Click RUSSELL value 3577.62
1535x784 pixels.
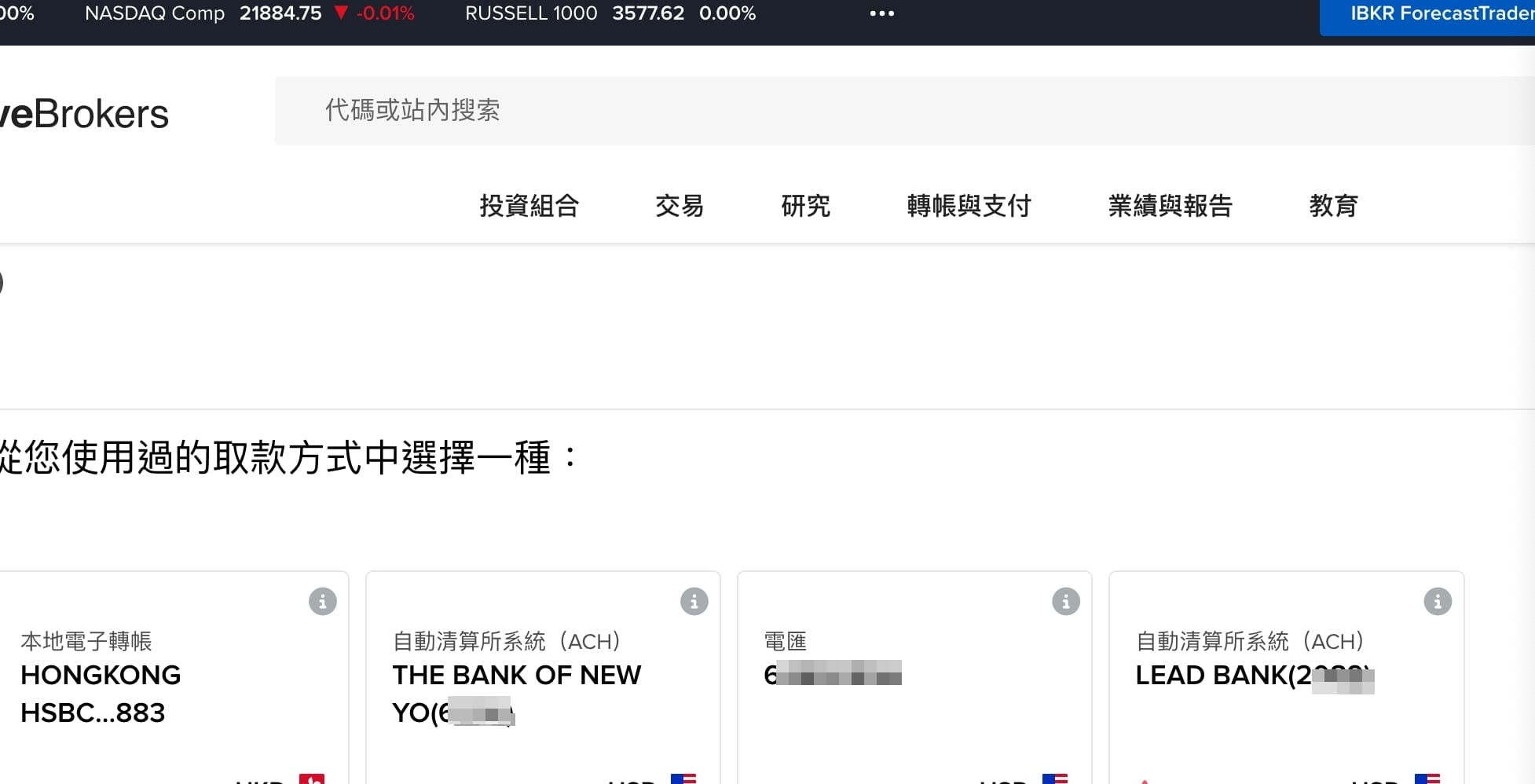(x=648, y=13)
